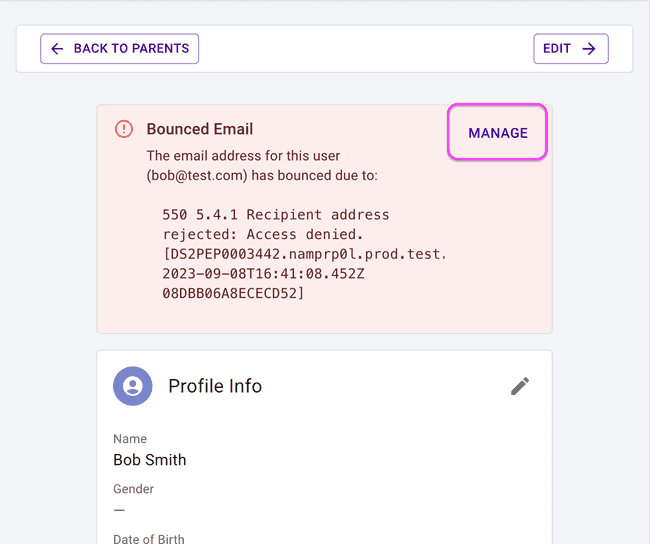
Task: Click the 08DBB06A8ECECD52 identifier line
Action: [233, 293]
